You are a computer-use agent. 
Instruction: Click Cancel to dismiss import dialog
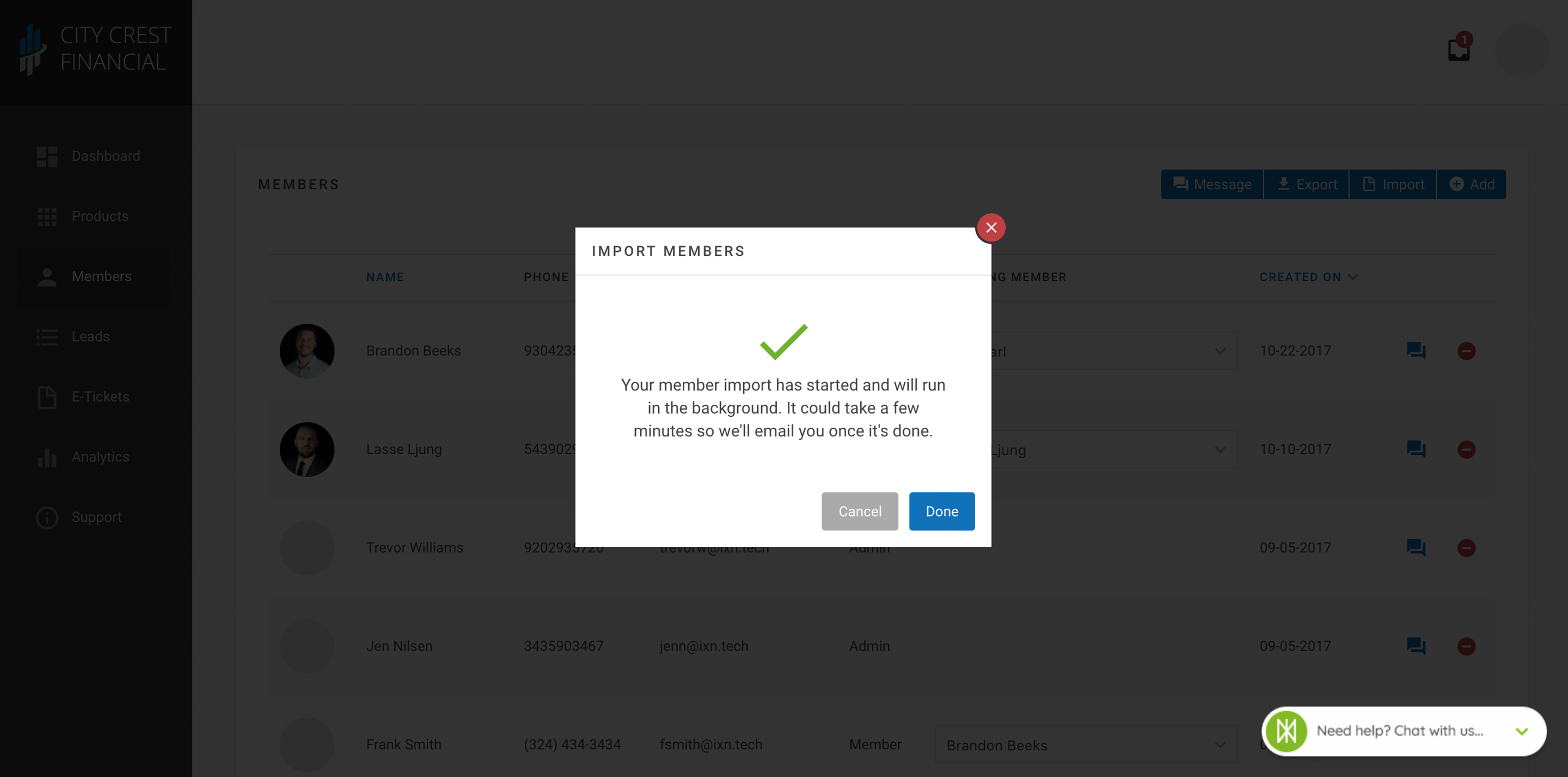[x=859, y=511]
